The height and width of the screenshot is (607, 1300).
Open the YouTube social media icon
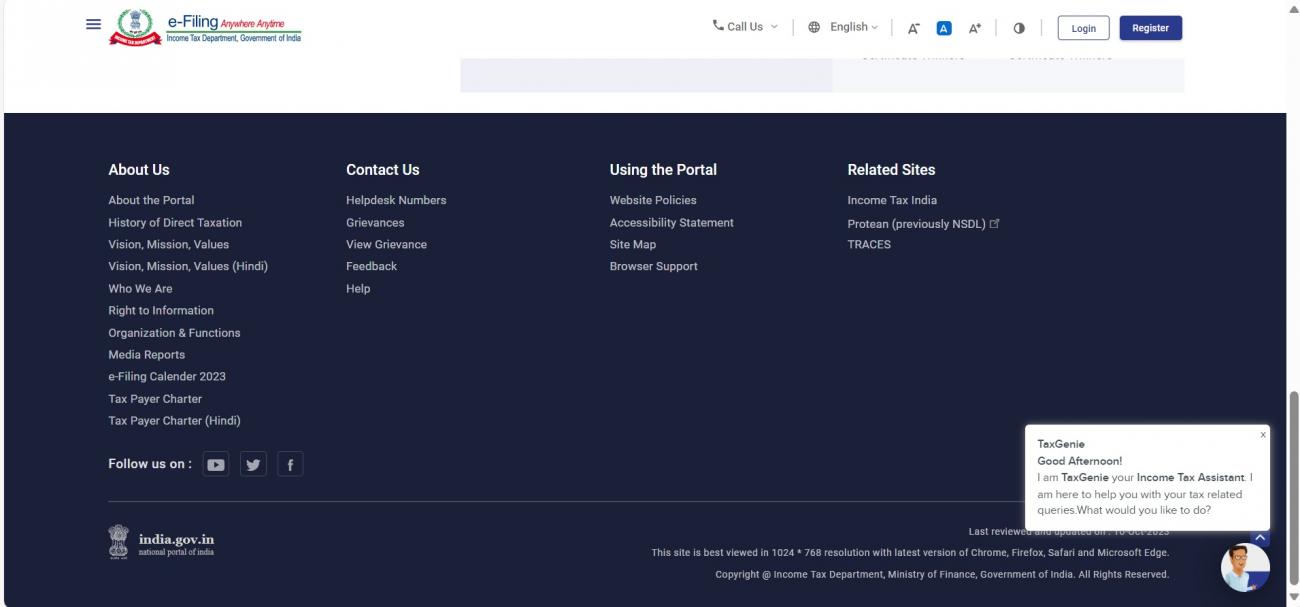pyautogui.click(x=215, y=465)
